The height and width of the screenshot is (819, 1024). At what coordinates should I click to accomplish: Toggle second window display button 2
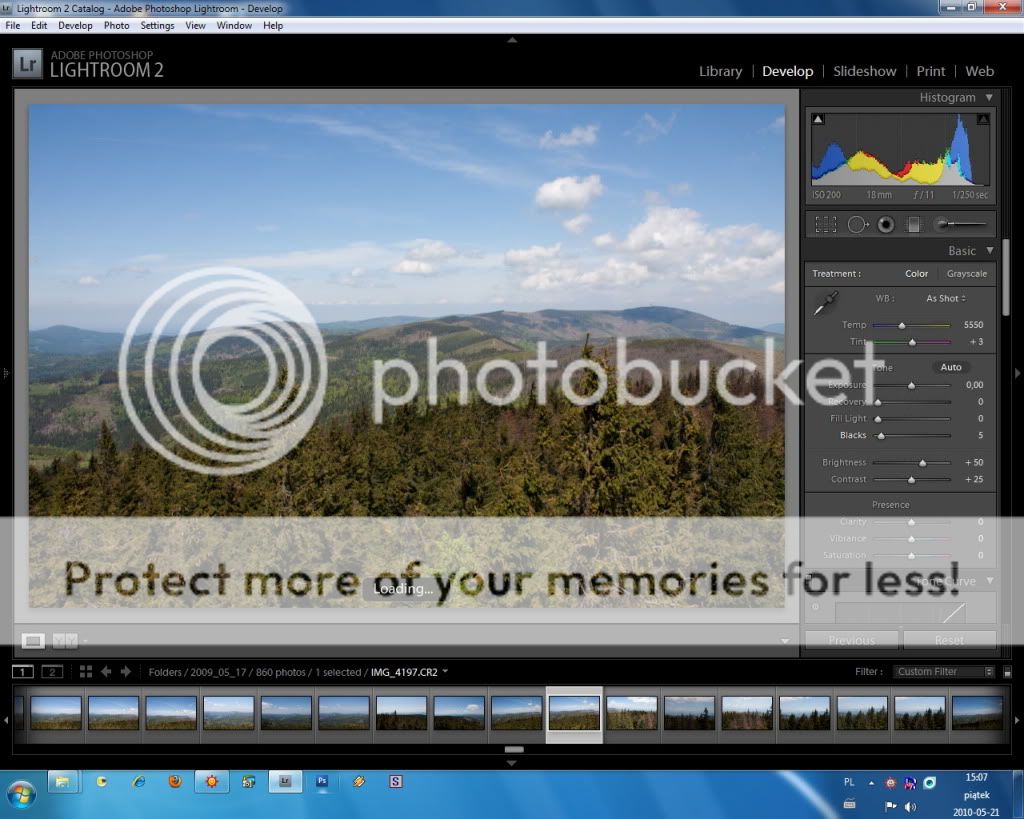tap(52, 671)
